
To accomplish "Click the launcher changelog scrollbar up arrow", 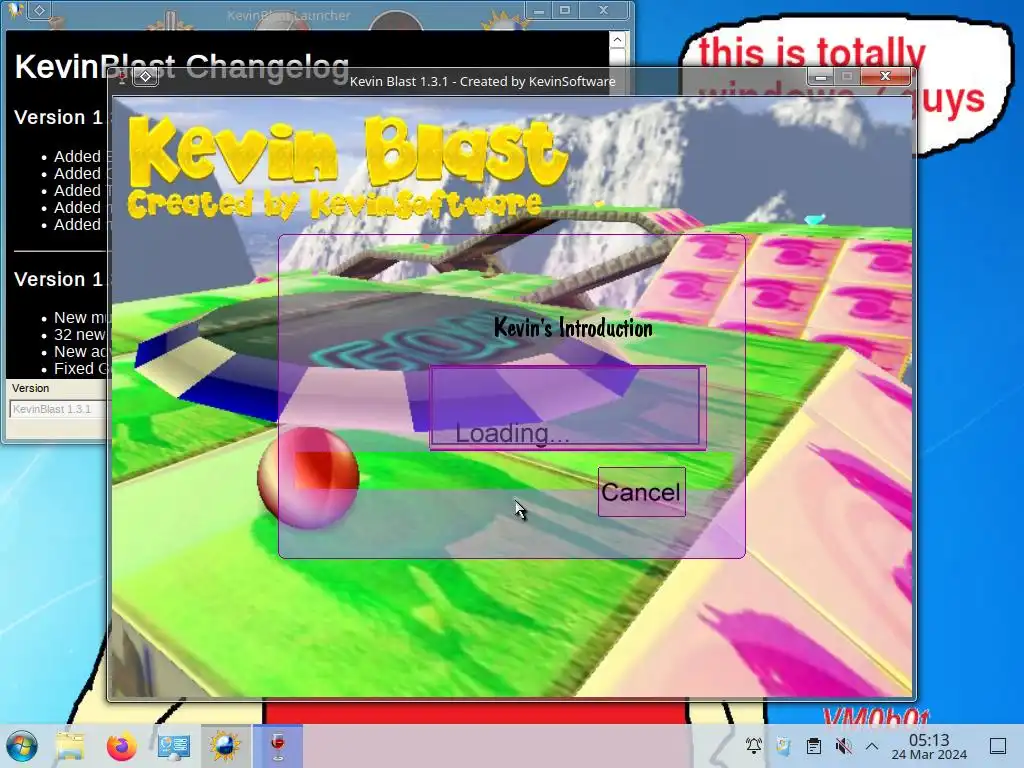I will (617, 40).
